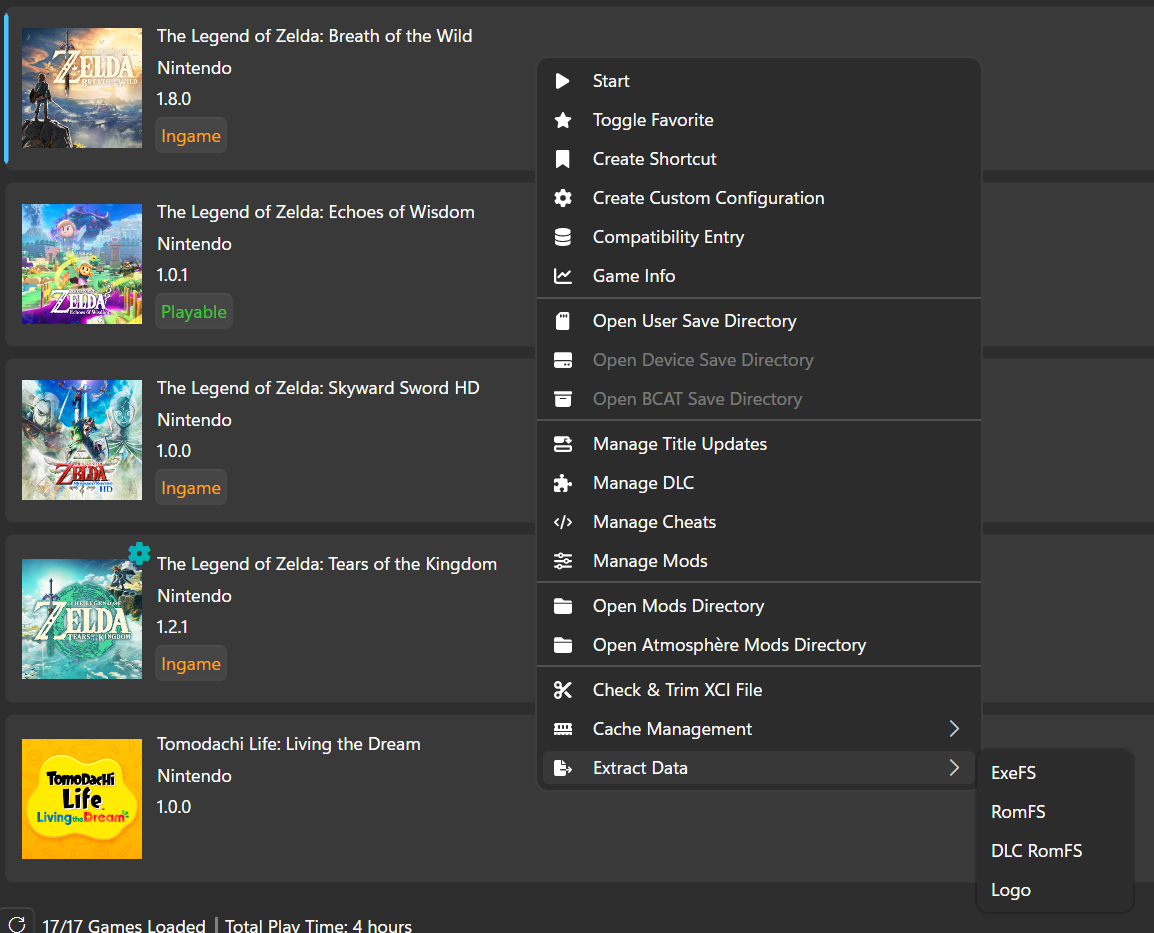Click the Open Mods Directory folder icon
1154x933 pixels.
click(562, 606)
